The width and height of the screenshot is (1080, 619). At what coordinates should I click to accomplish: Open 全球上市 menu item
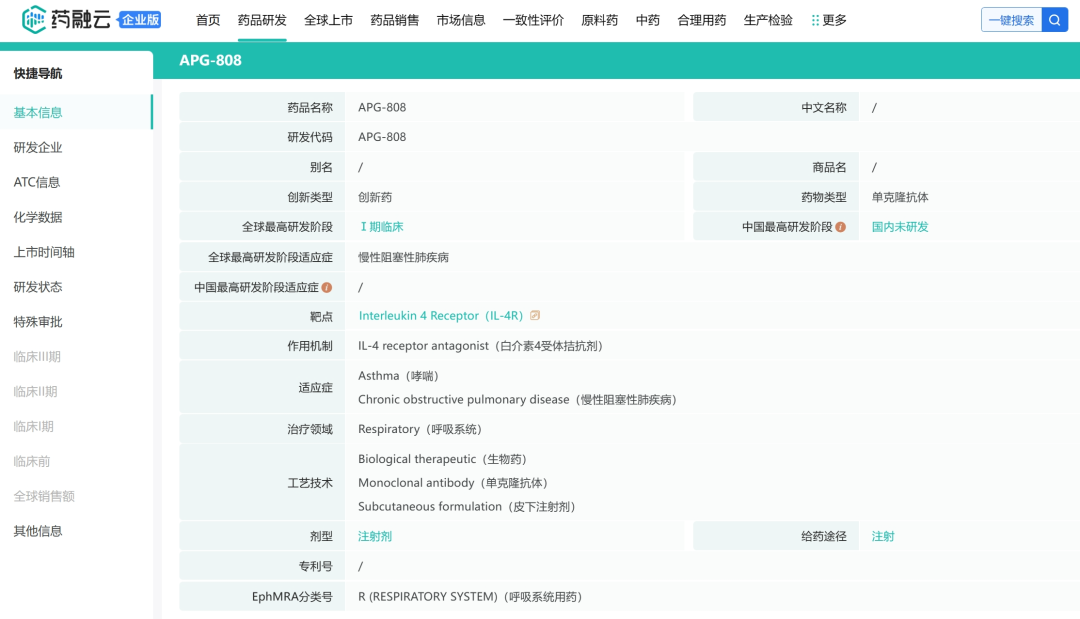[x=328, y=20]
